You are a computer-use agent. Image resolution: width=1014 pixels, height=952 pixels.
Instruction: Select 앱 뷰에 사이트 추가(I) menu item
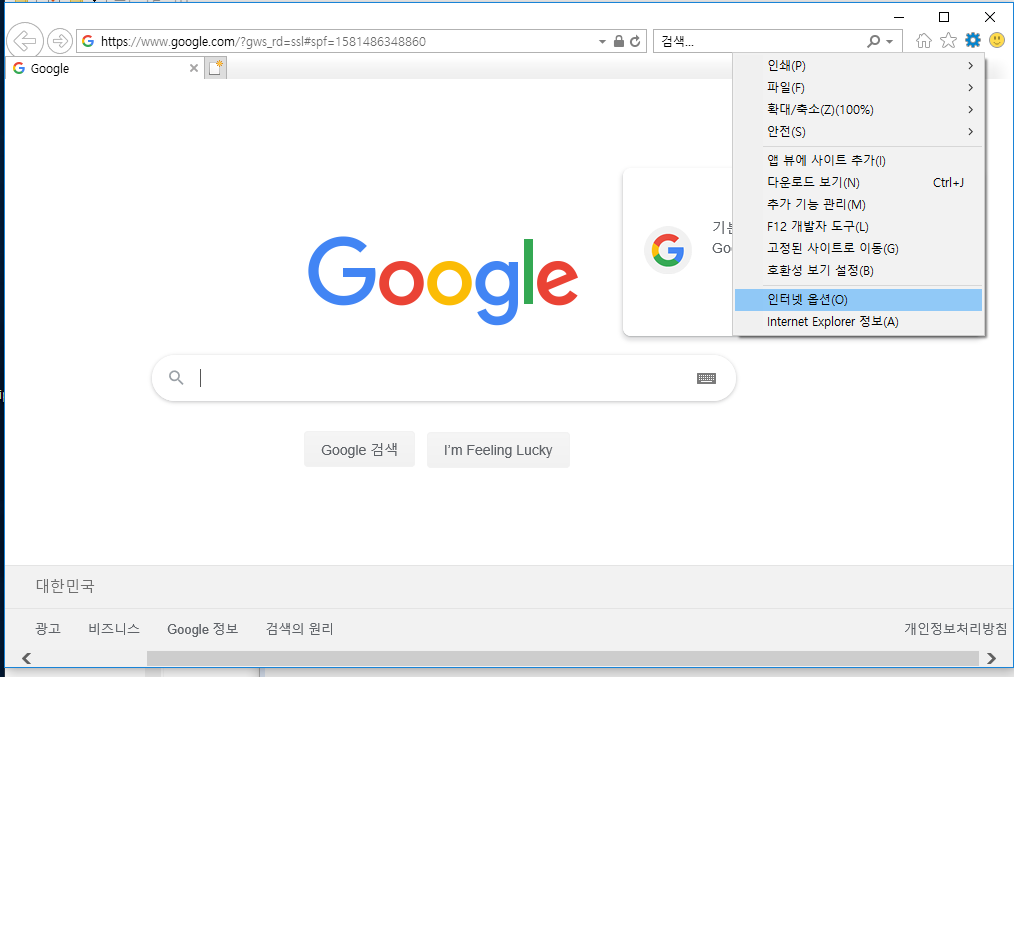click(858, 160)
